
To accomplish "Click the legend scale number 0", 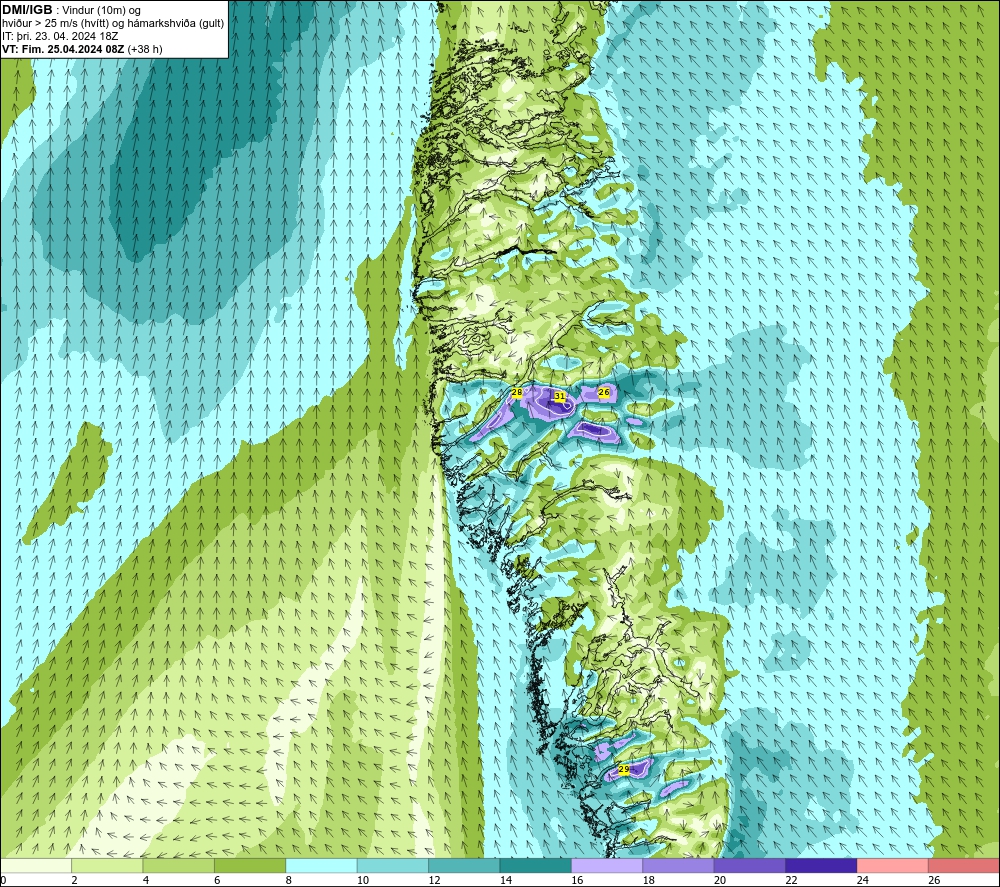I will (x=4, y=880).
